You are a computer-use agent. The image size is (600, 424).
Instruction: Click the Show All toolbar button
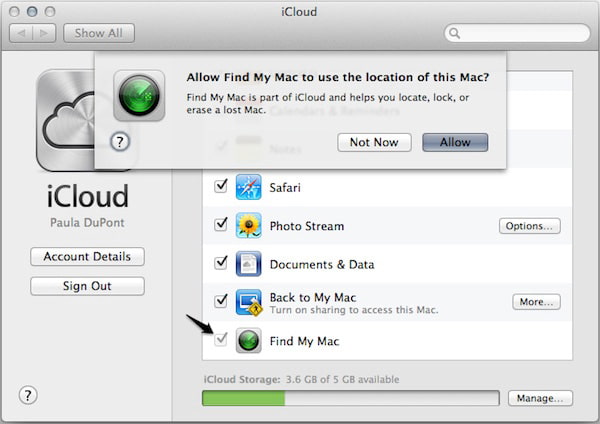99,33
